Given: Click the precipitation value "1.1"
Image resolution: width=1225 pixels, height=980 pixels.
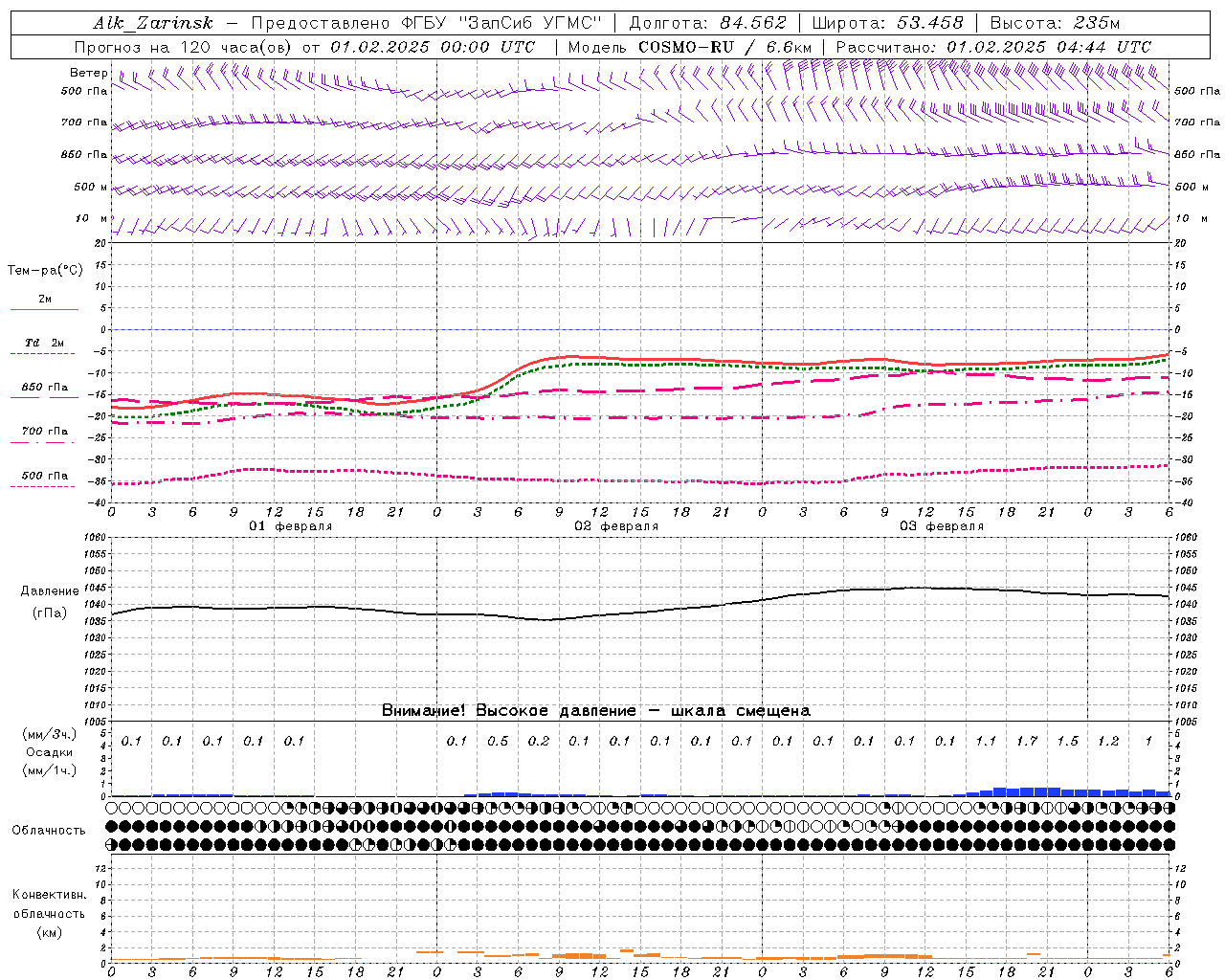Looking at the screenshot, I should (986, 741).
